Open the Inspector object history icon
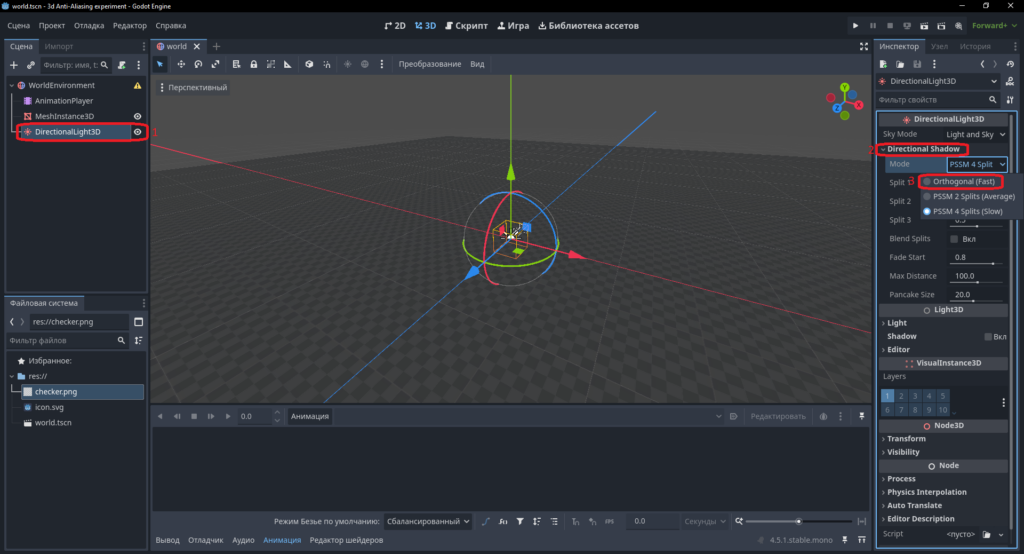This screenshot has height=554, width=1024. 1010,64
